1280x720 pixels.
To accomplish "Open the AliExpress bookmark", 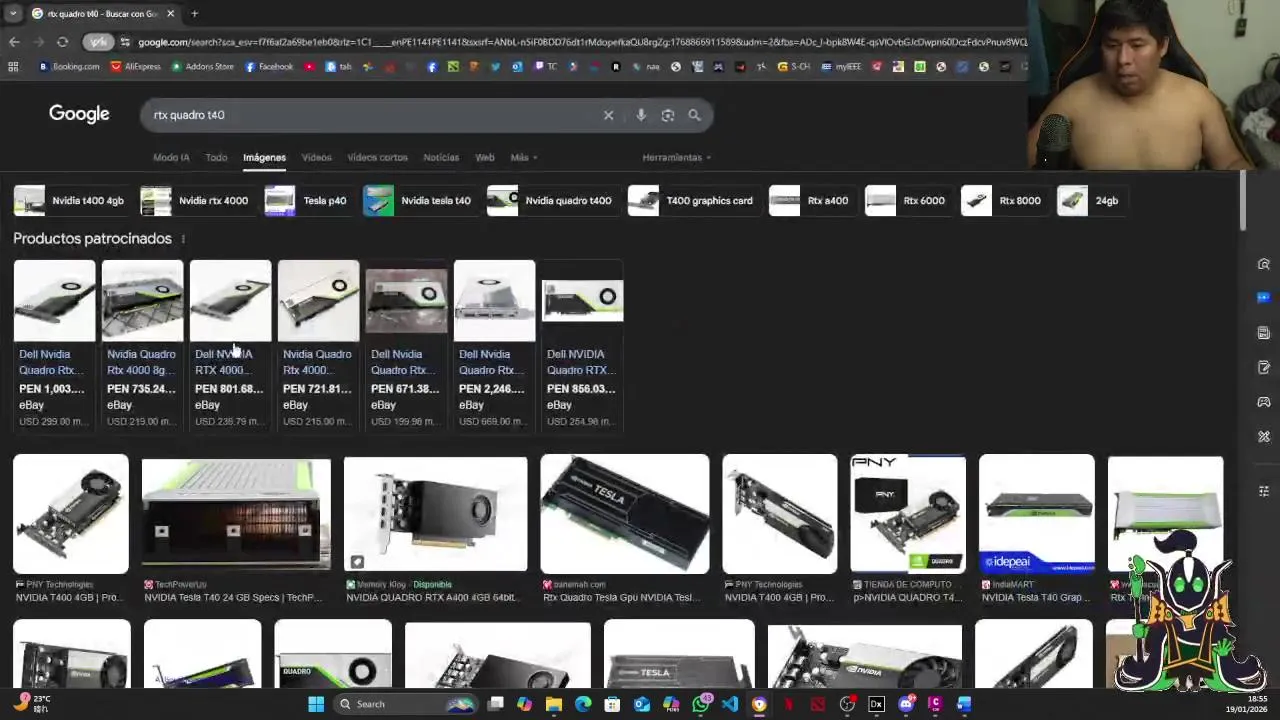I will [x=135, y=67].
